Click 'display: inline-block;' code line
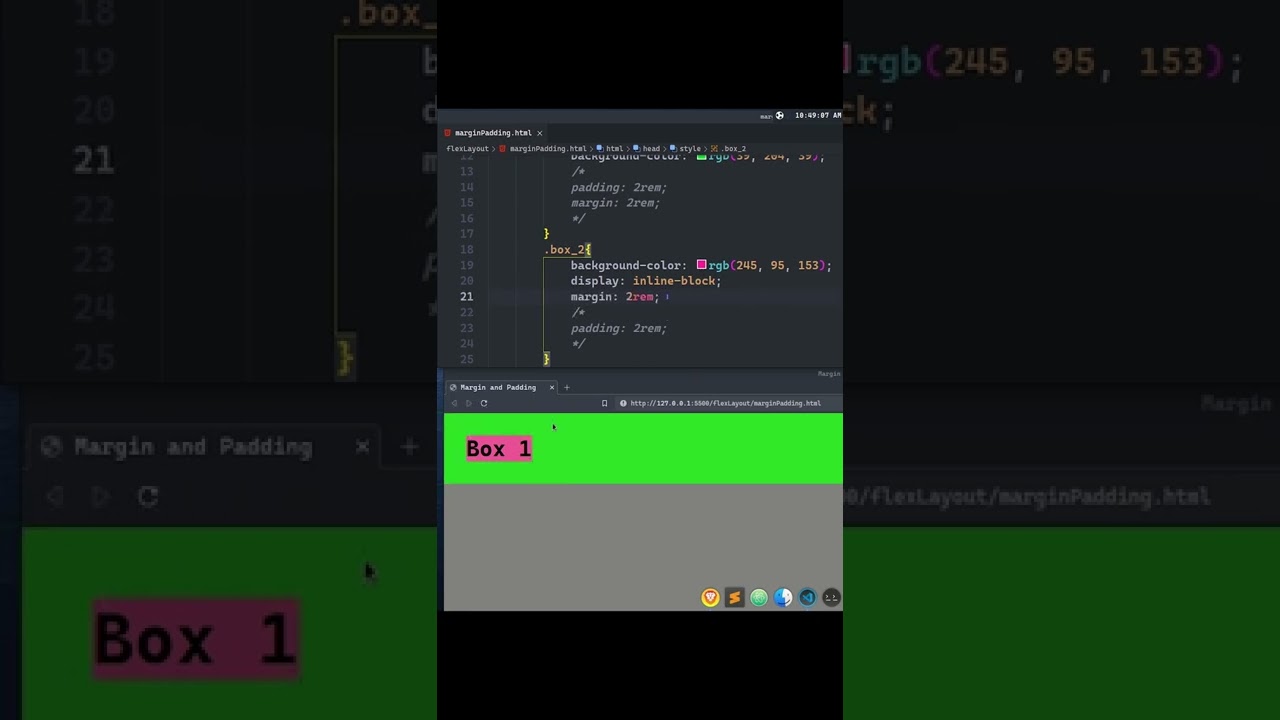The width and height of the screenshot is (1280, 720). 646,281
